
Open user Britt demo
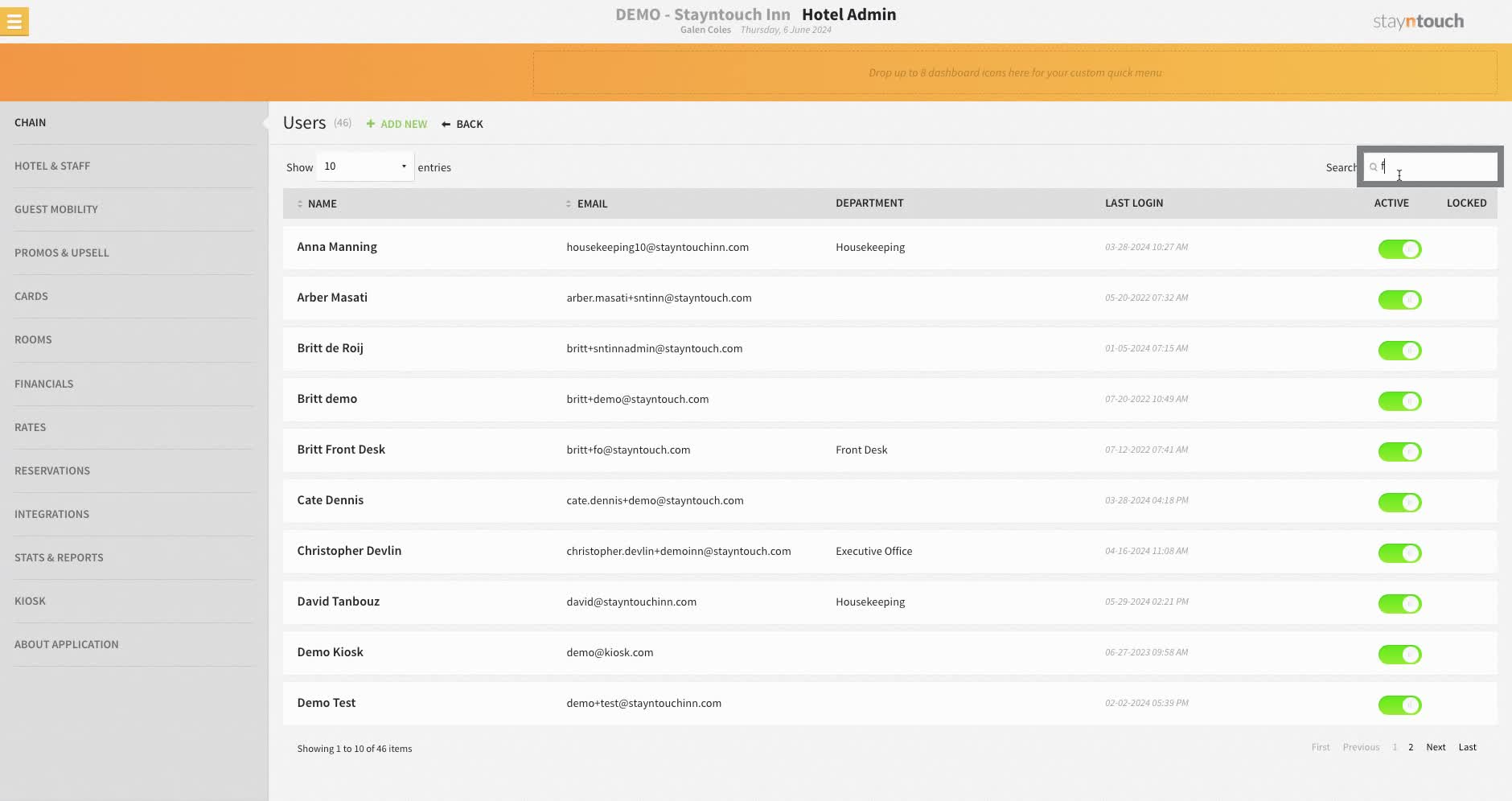327,399
